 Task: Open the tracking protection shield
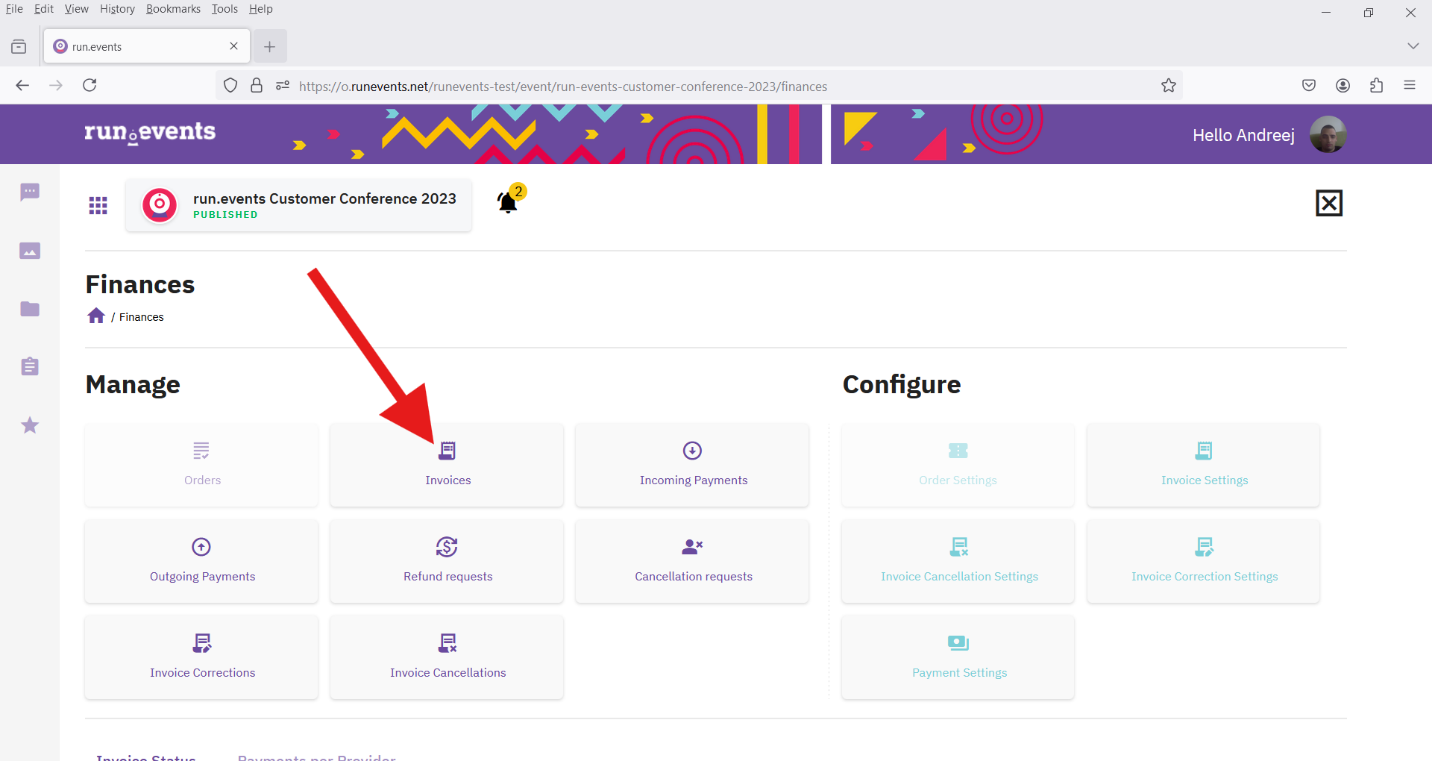[231, 86]
